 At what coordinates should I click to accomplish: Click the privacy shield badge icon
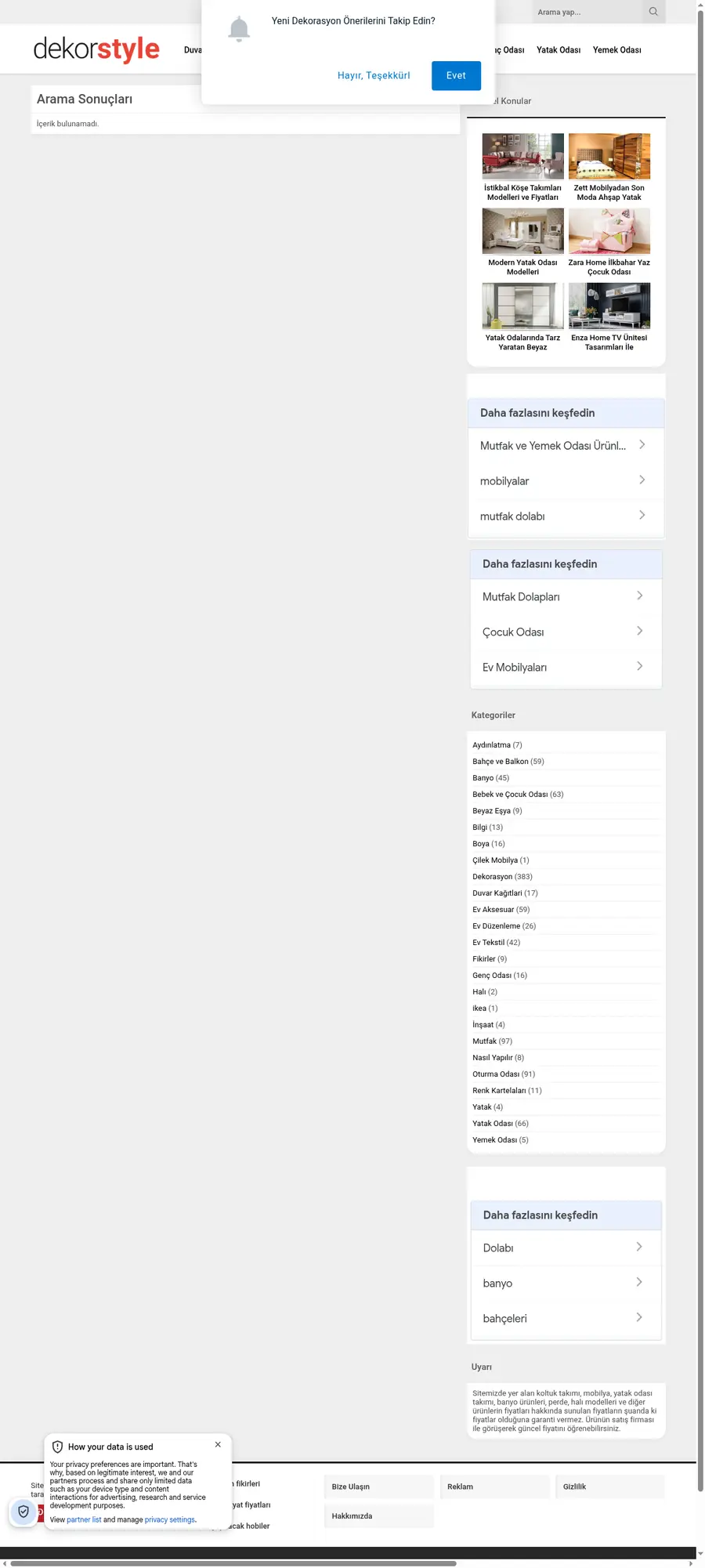pyautogui.click(x=23, y=1512)
